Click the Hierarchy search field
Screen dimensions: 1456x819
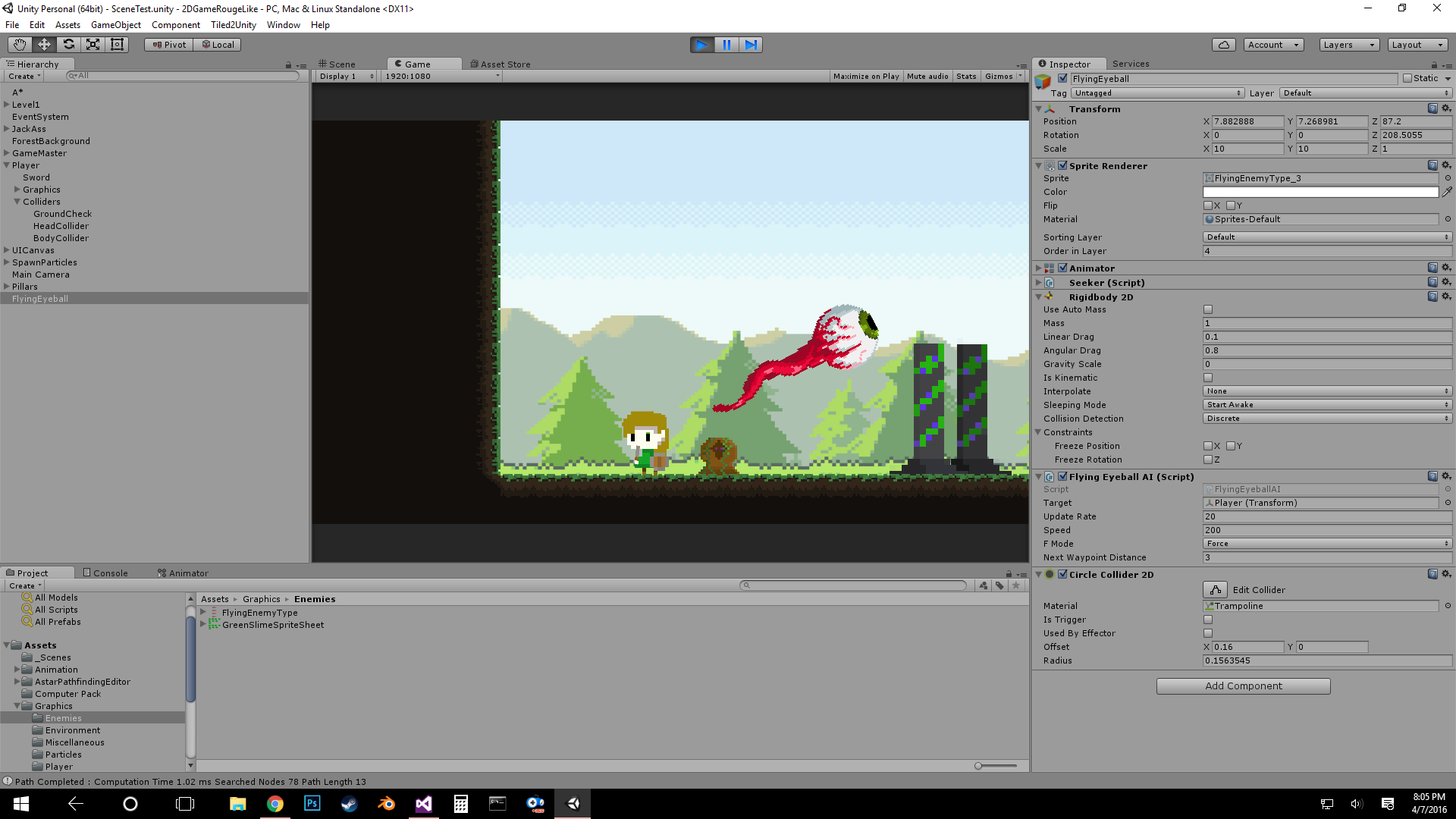182,76
